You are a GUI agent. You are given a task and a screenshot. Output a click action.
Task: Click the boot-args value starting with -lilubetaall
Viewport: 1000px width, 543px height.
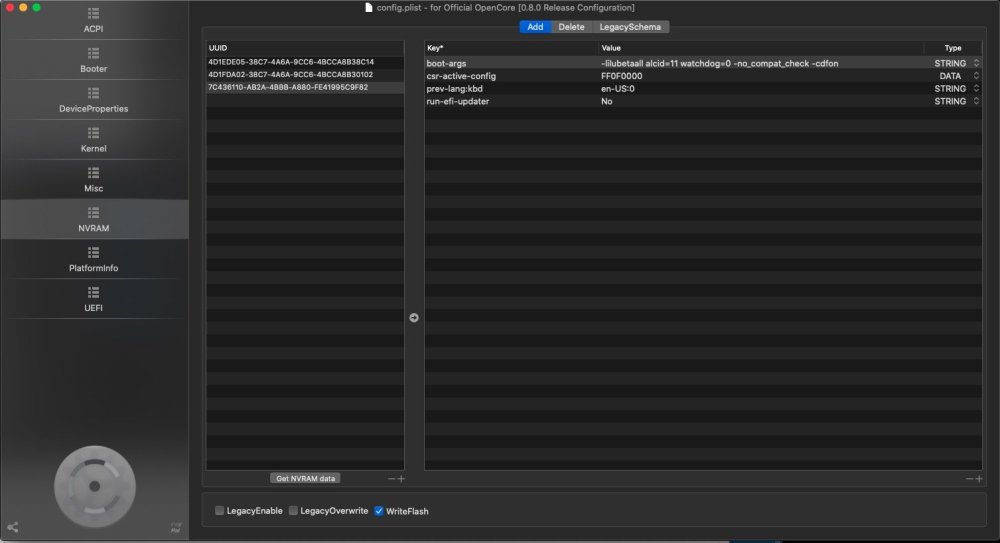[x=761, y=63]
